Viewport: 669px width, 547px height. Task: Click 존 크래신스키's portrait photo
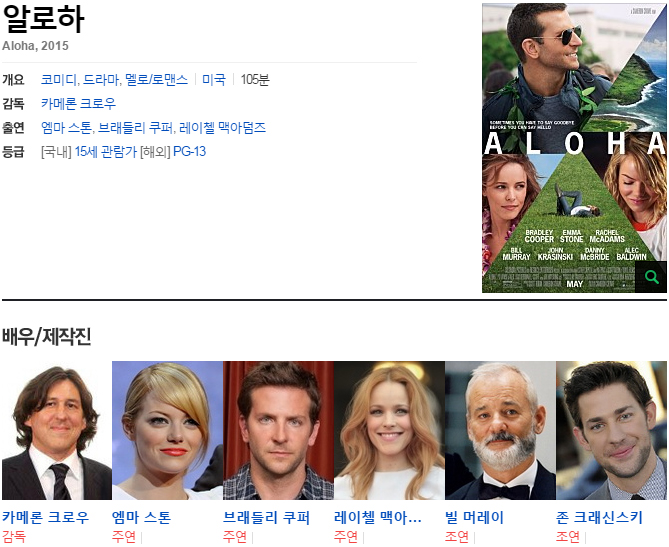tap(611, 430)
